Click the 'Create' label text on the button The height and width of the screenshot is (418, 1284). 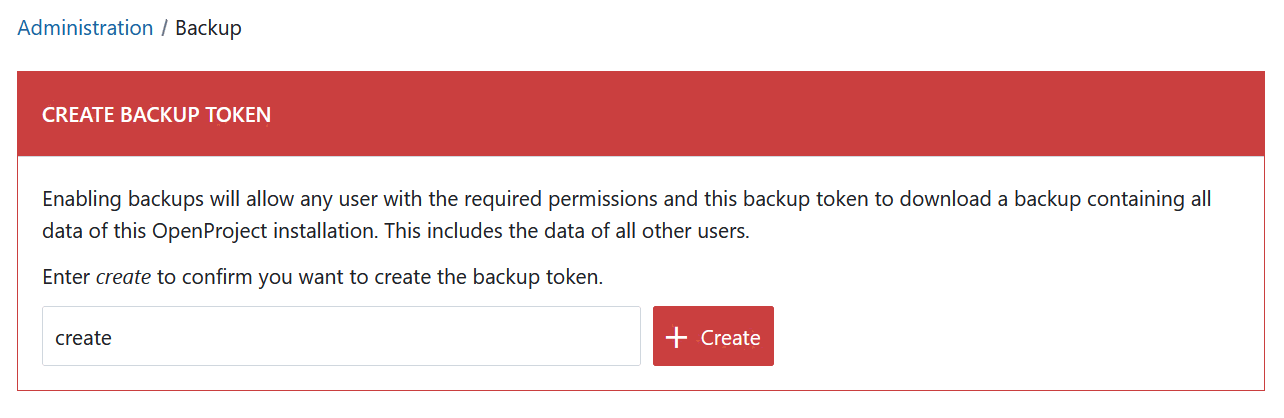click(730, 338)
